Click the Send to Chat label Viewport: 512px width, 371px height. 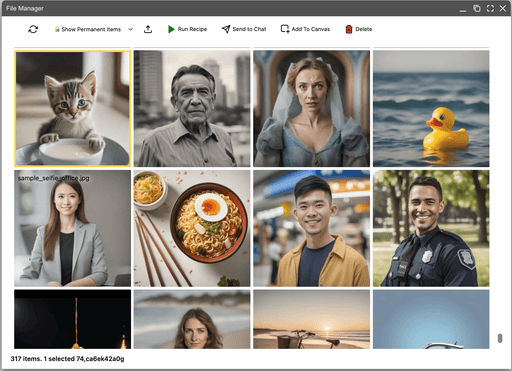click(249, 29)
